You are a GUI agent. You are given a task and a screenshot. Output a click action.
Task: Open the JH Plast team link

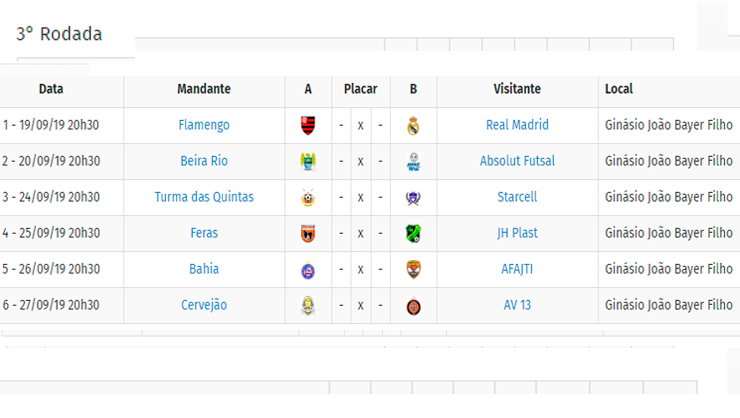tap(517, 233)
